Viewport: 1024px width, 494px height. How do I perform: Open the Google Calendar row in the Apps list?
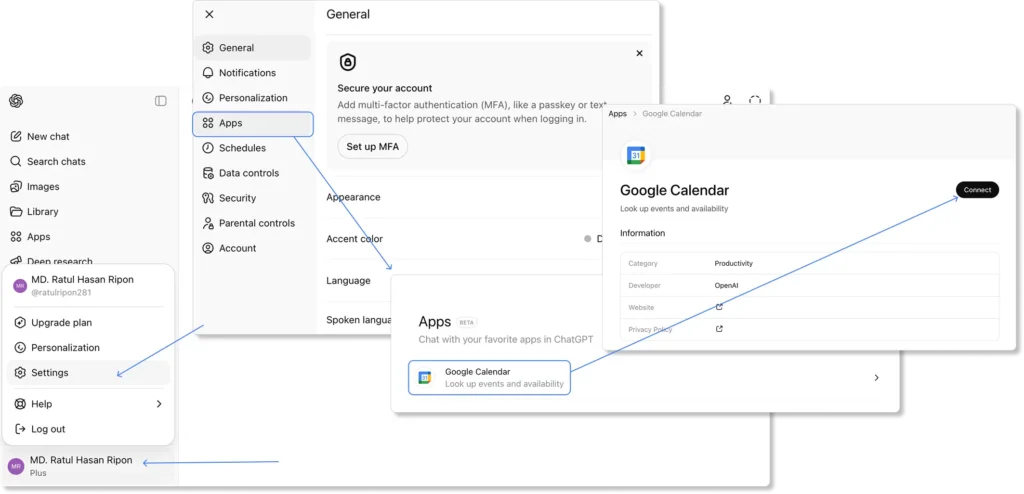[x=489, y=378]
